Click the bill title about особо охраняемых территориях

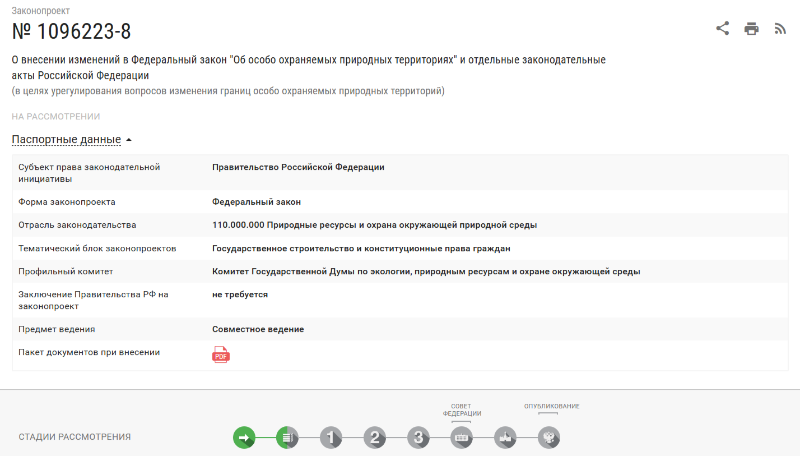309,67
